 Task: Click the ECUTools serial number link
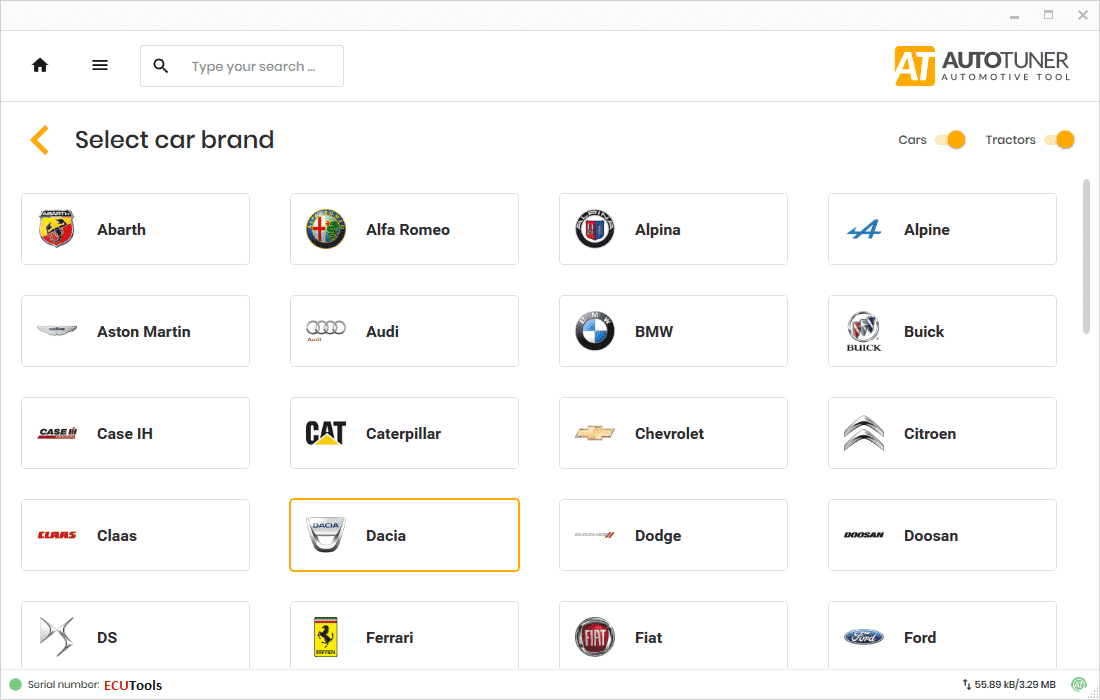[135, 685]
